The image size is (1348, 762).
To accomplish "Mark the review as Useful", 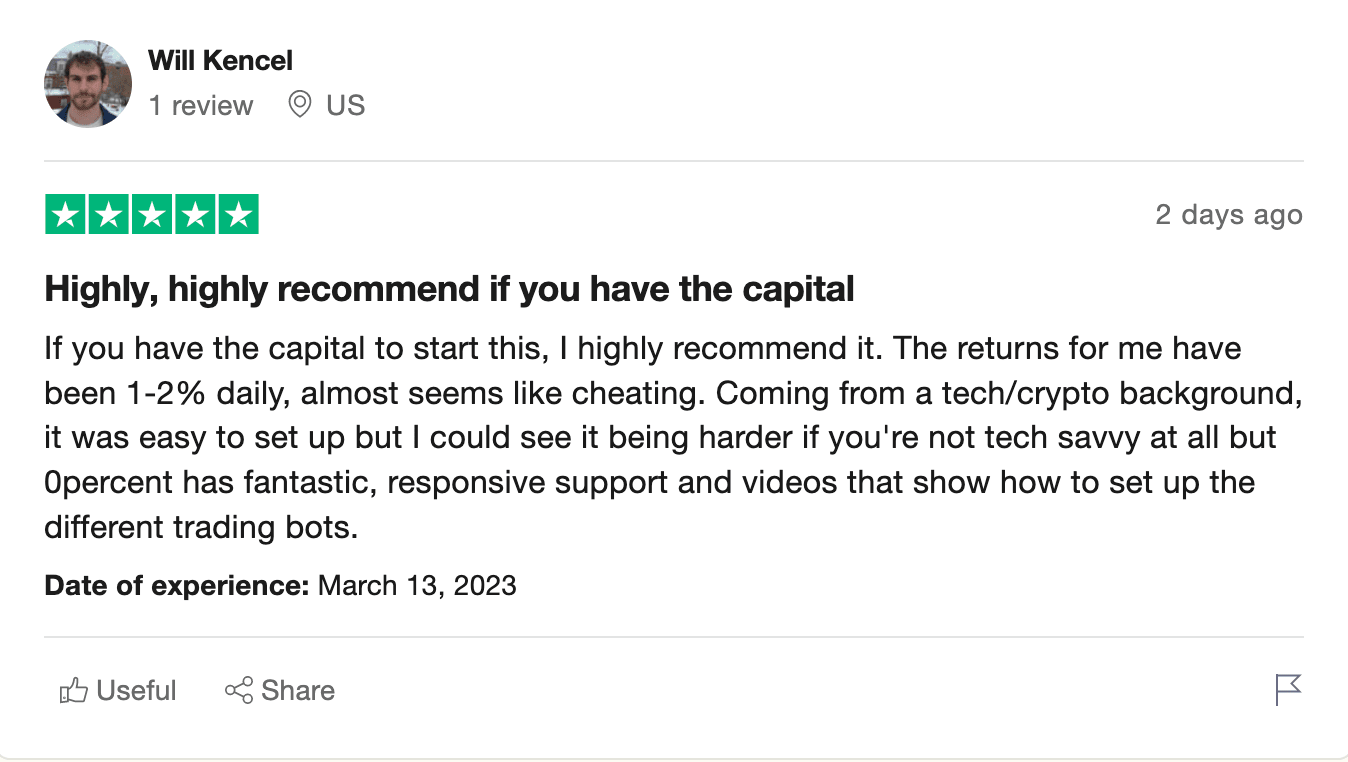I will click(118, 691).
